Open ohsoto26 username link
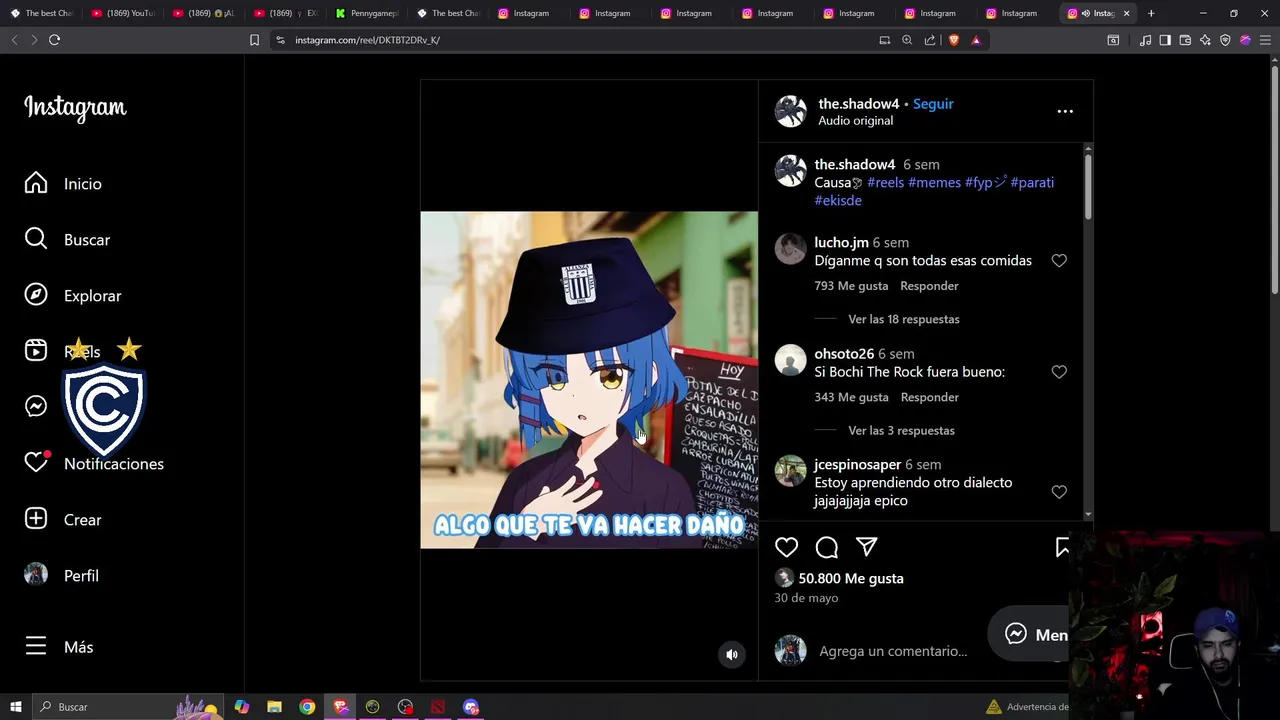 point(844,354)
